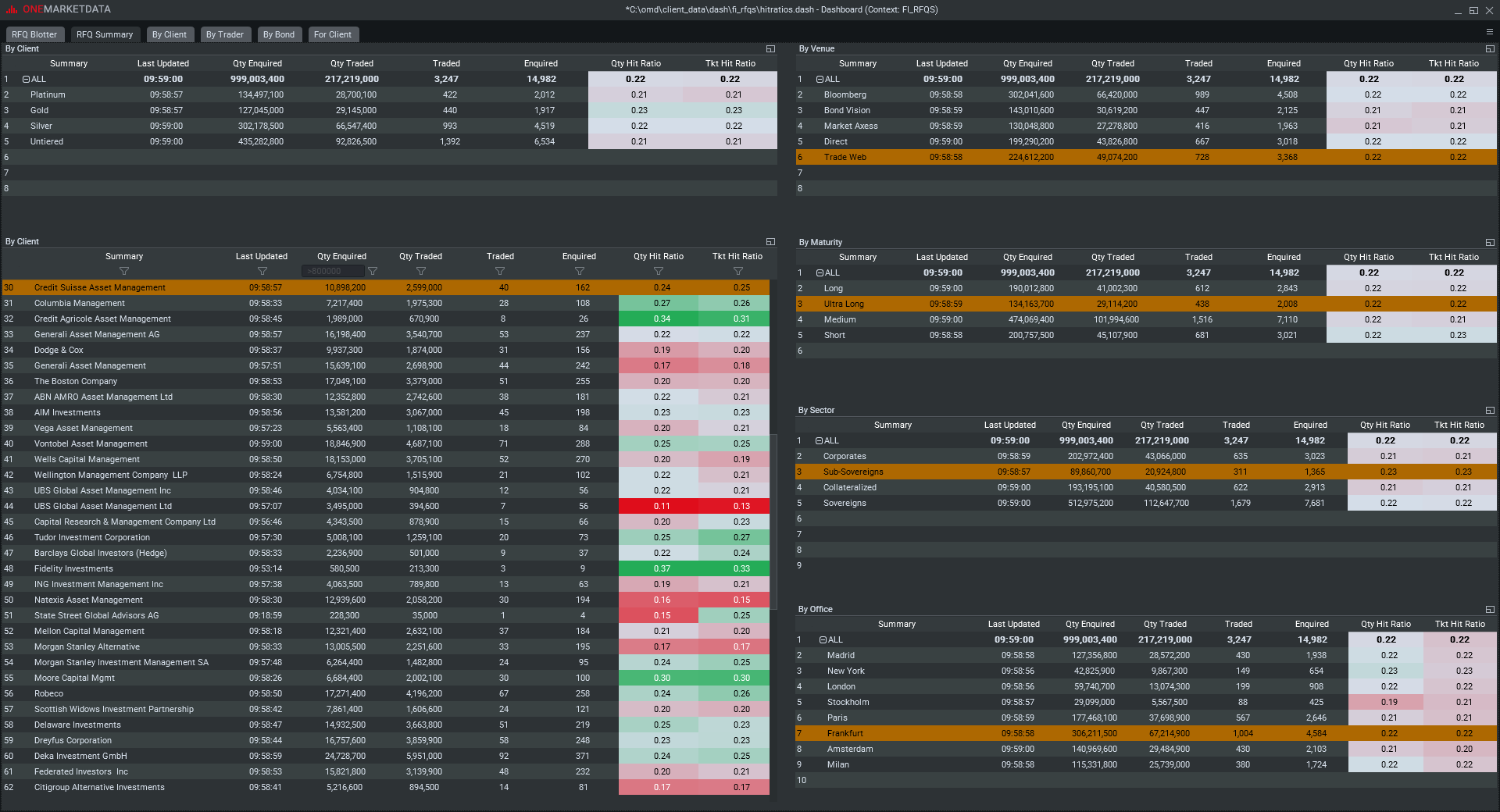Open the For Client tab
Screen dimensions: 1500x812
(333, 34)
